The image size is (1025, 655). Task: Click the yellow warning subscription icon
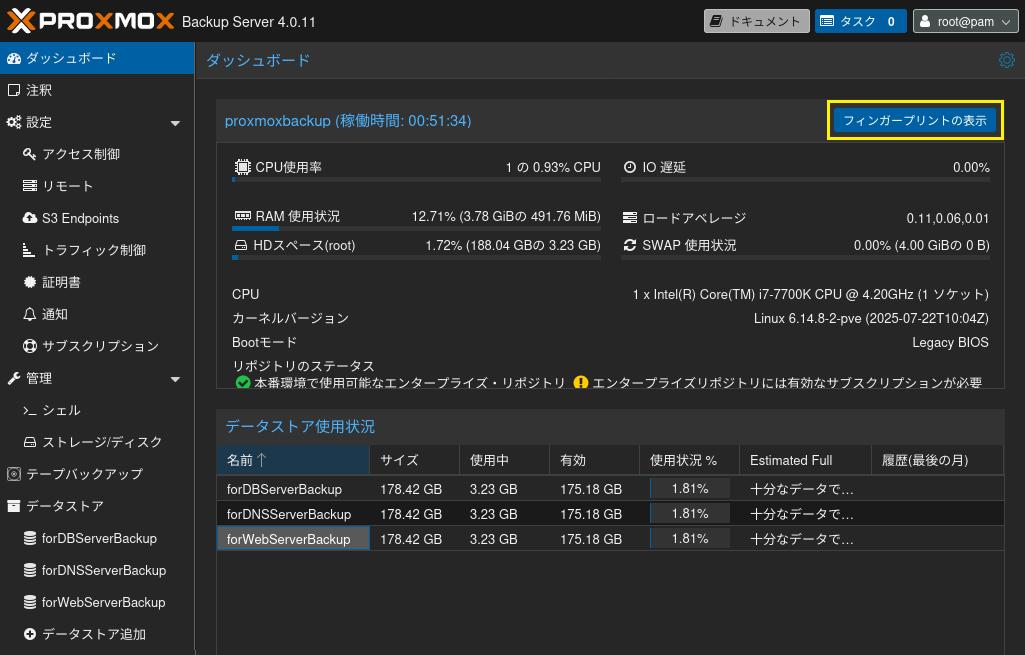pos(580,382)
